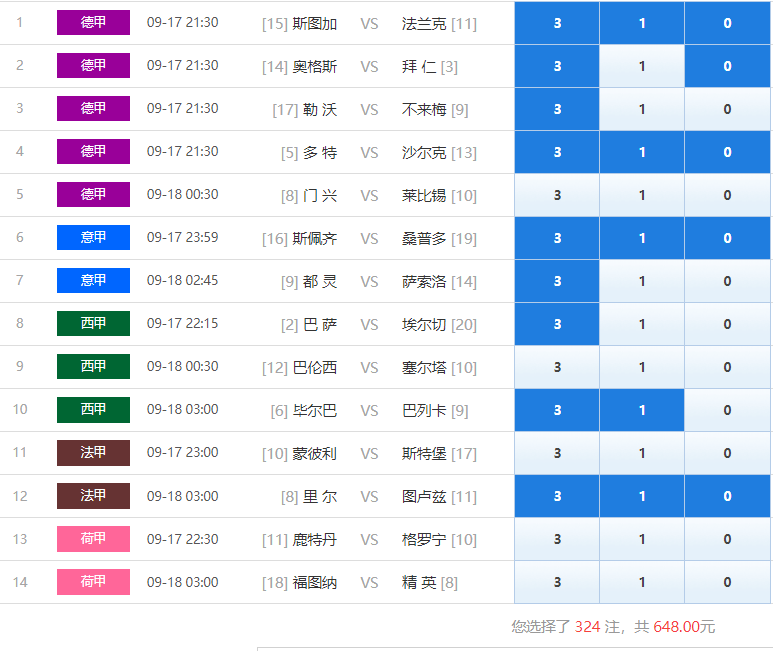Screen dimensions: 773x651
Task: Select the 1 option for 都灵 vs 萨索洛
Action: click(642, 281)
